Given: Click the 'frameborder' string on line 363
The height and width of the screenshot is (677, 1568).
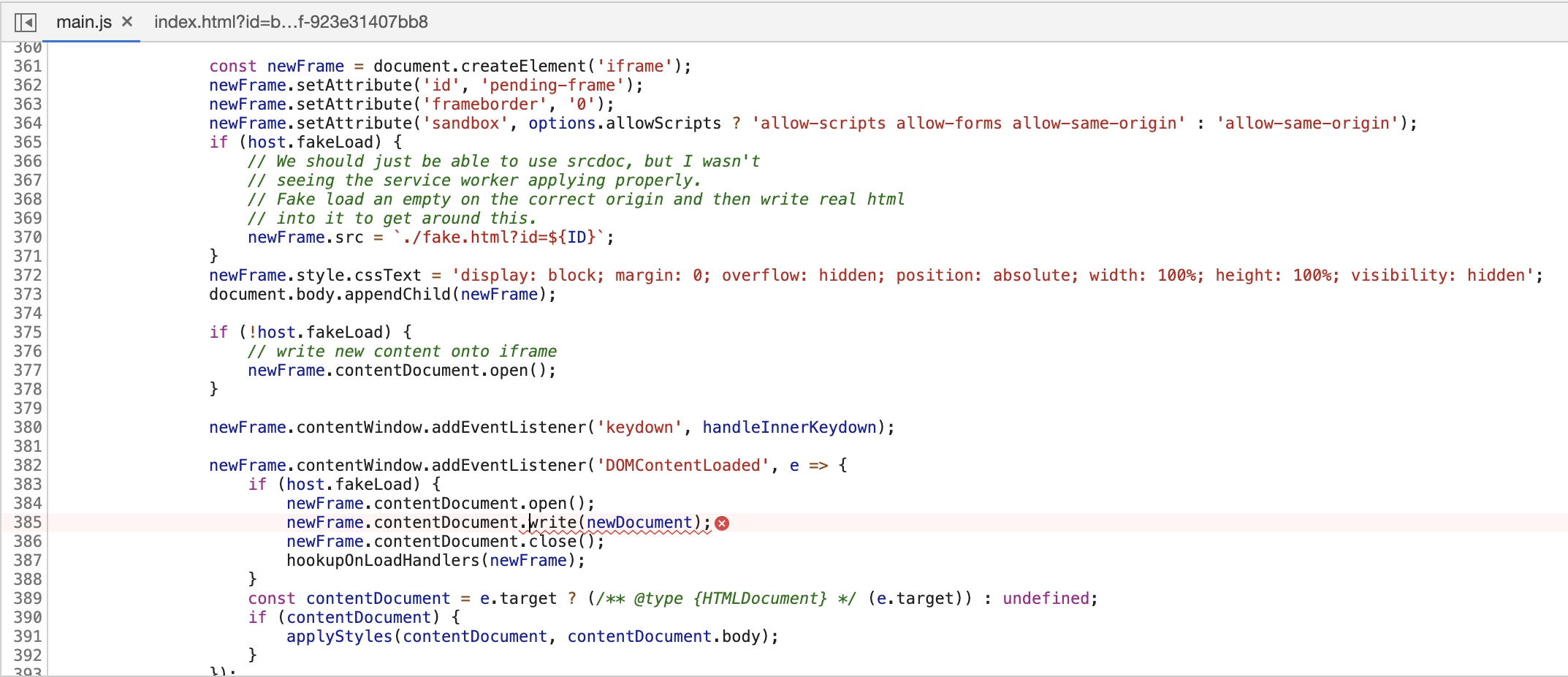Looking at the screenshot, I should 485,104.
